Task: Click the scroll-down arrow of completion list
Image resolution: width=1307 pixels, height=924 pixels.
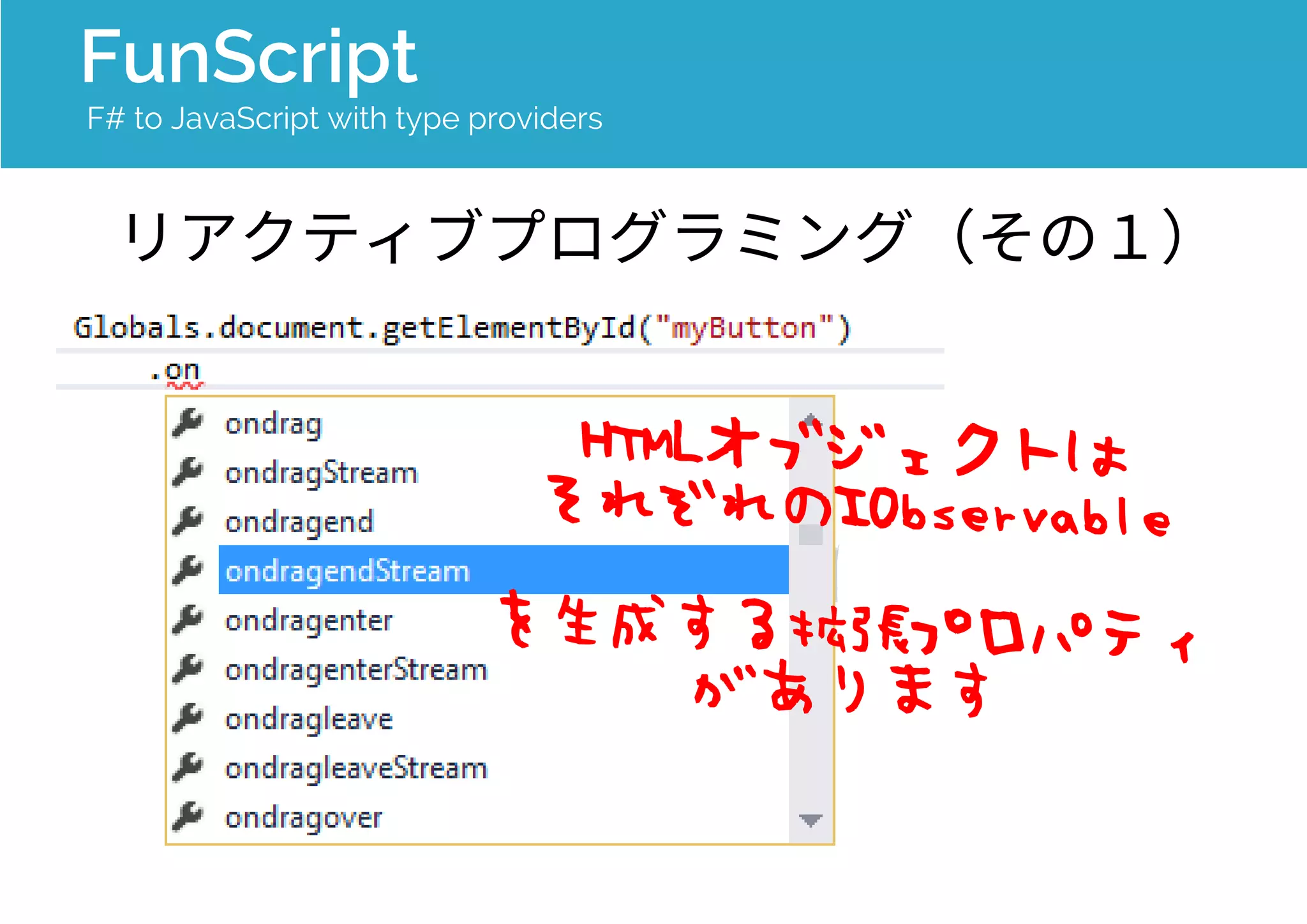Action: click(810, 820)
